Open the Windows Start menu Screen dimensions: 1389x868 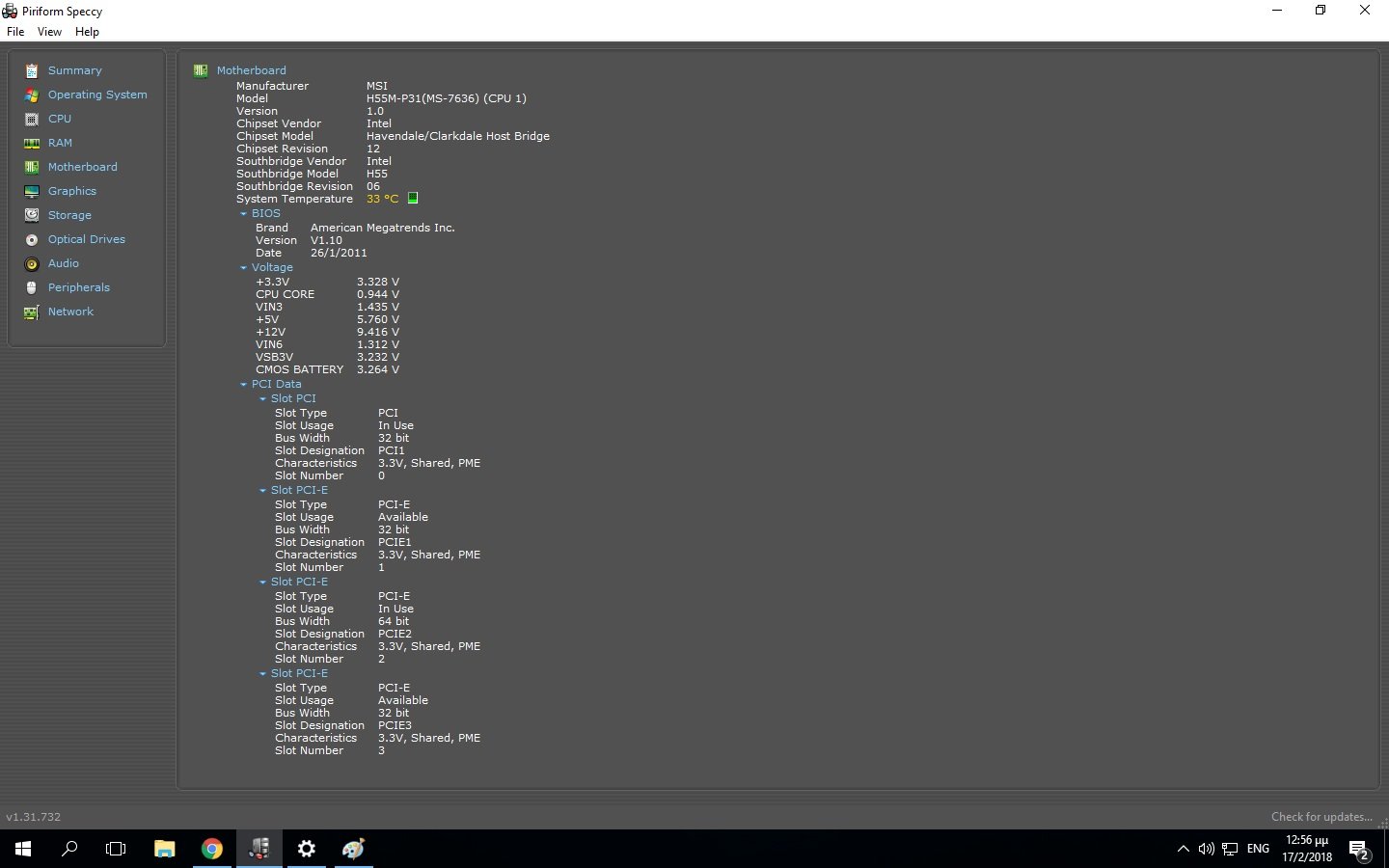23,849
